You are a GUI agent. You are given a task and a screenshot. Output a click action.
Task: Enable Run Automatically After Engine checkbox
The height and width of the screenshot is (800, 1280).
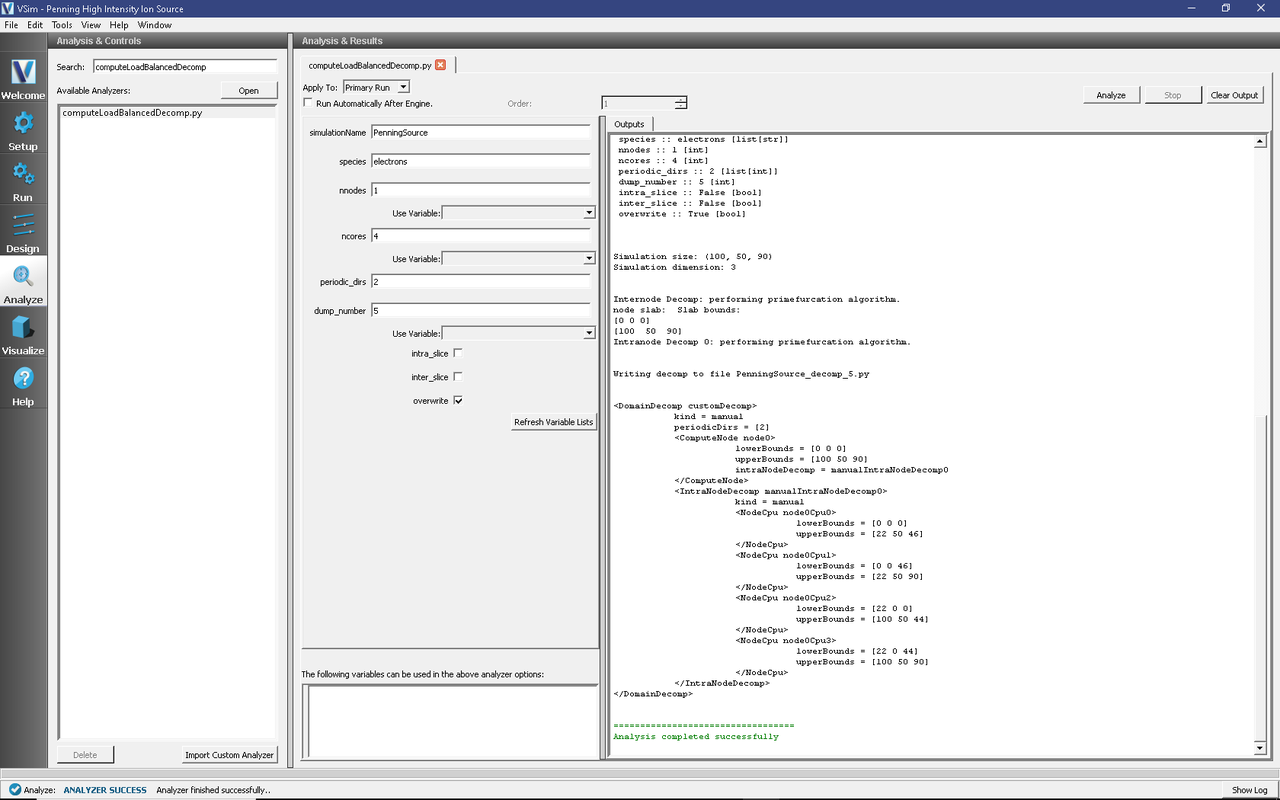(308, 103)
